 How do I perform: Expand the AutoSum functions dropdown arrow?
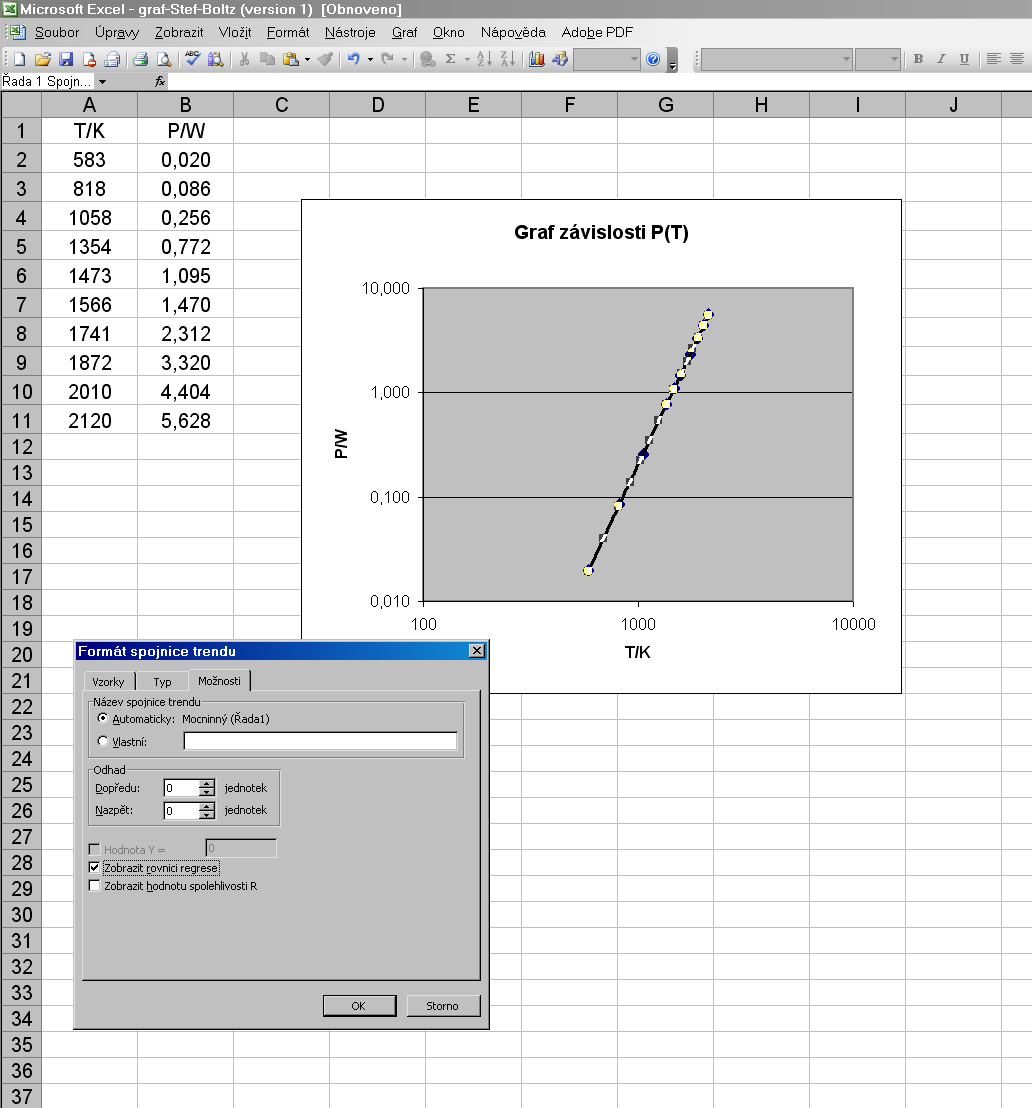coord(467,59)
